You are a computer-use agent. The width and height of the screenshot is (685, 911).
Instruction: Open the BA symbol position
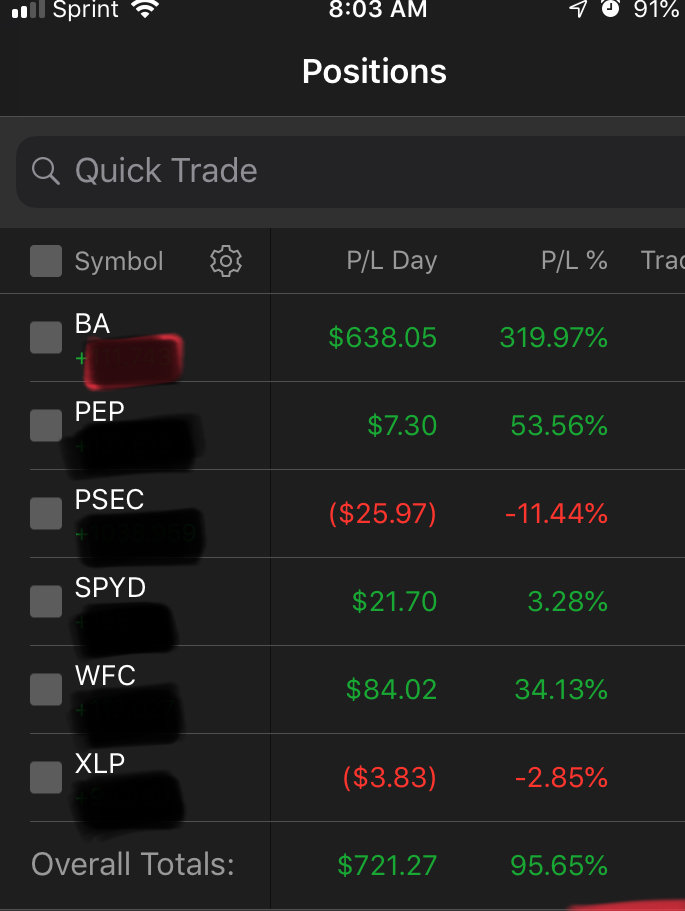coord(92,324)
